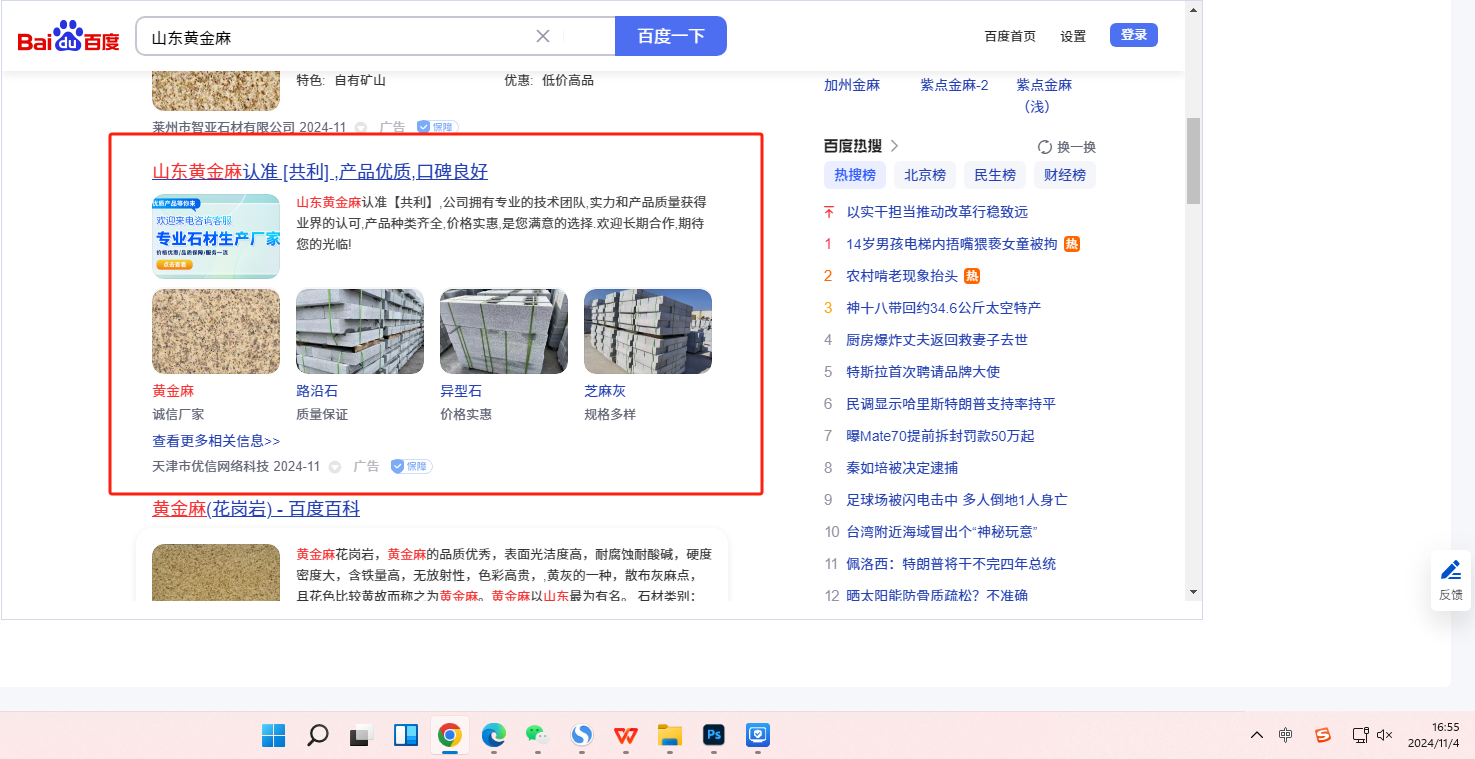Open Photoshop from the taskbar
This screenshot has width=1475, height=759.
click(x=714, y=736)
